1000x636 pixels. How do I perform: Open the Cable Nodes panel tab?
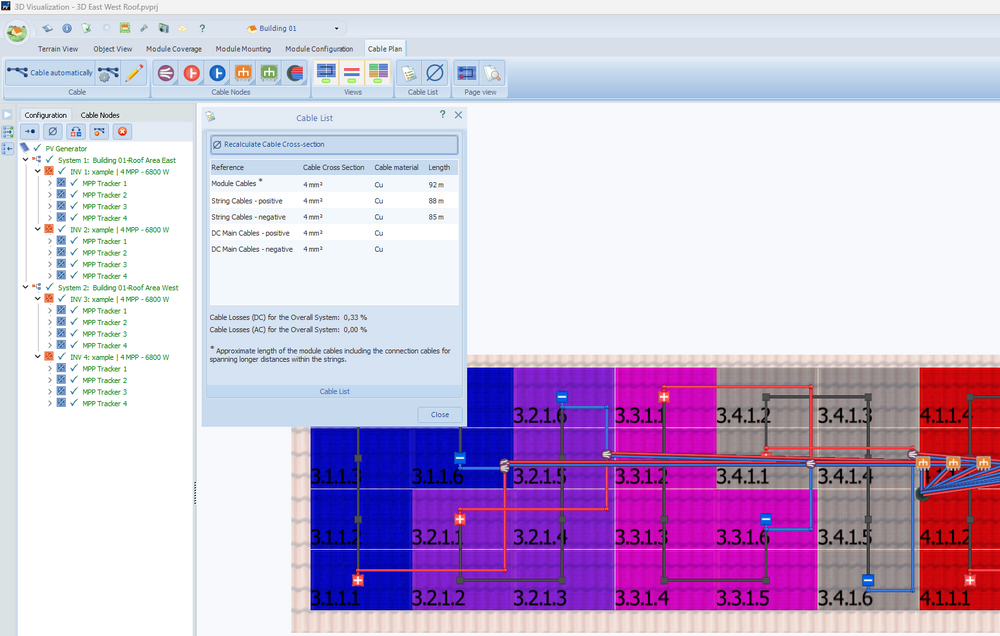click(x=100, y=115)
